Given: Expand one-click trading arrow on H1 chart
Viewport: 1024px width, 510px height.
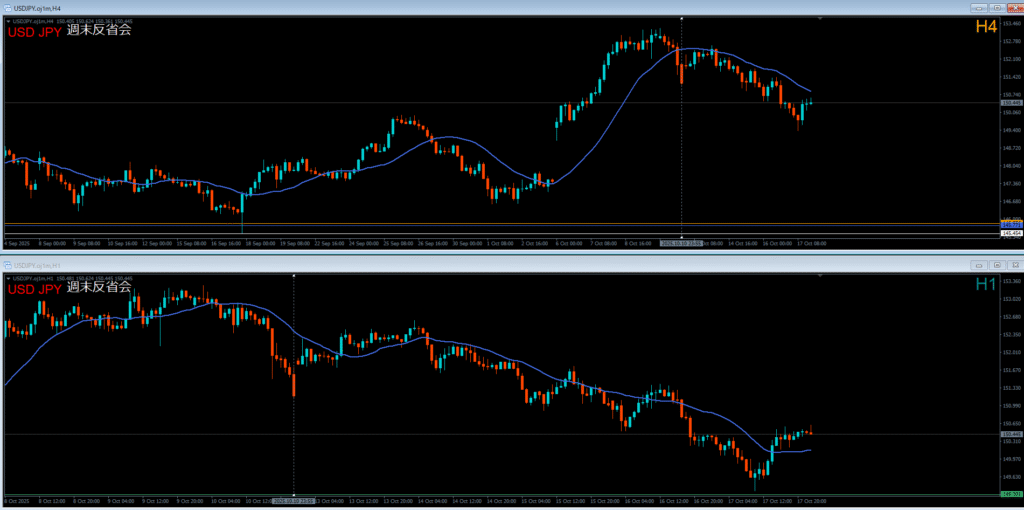Looking at the screenshot, I should click(9, 278).
